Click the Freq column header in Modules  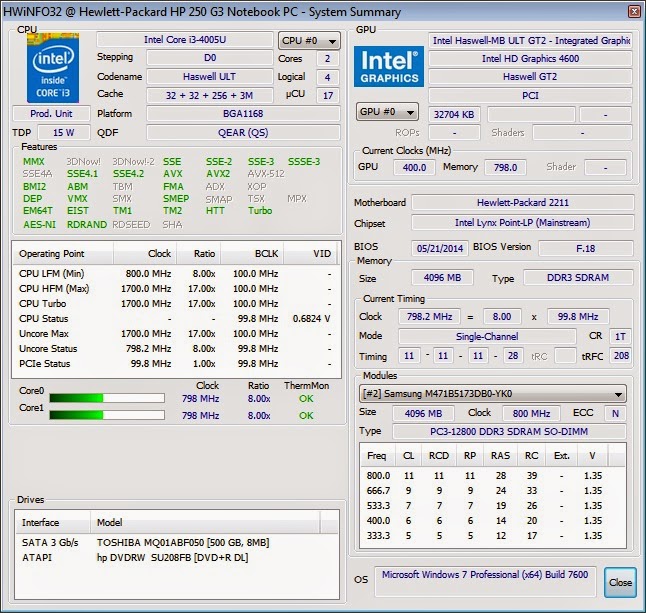click(x=378, y=456)
